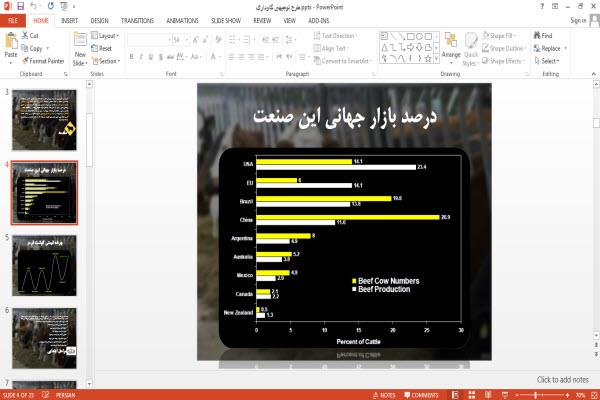This screenshot has width=600, height=400.
Task: Click the Paste clipboard icon
Action: click(x=11, y=41)
